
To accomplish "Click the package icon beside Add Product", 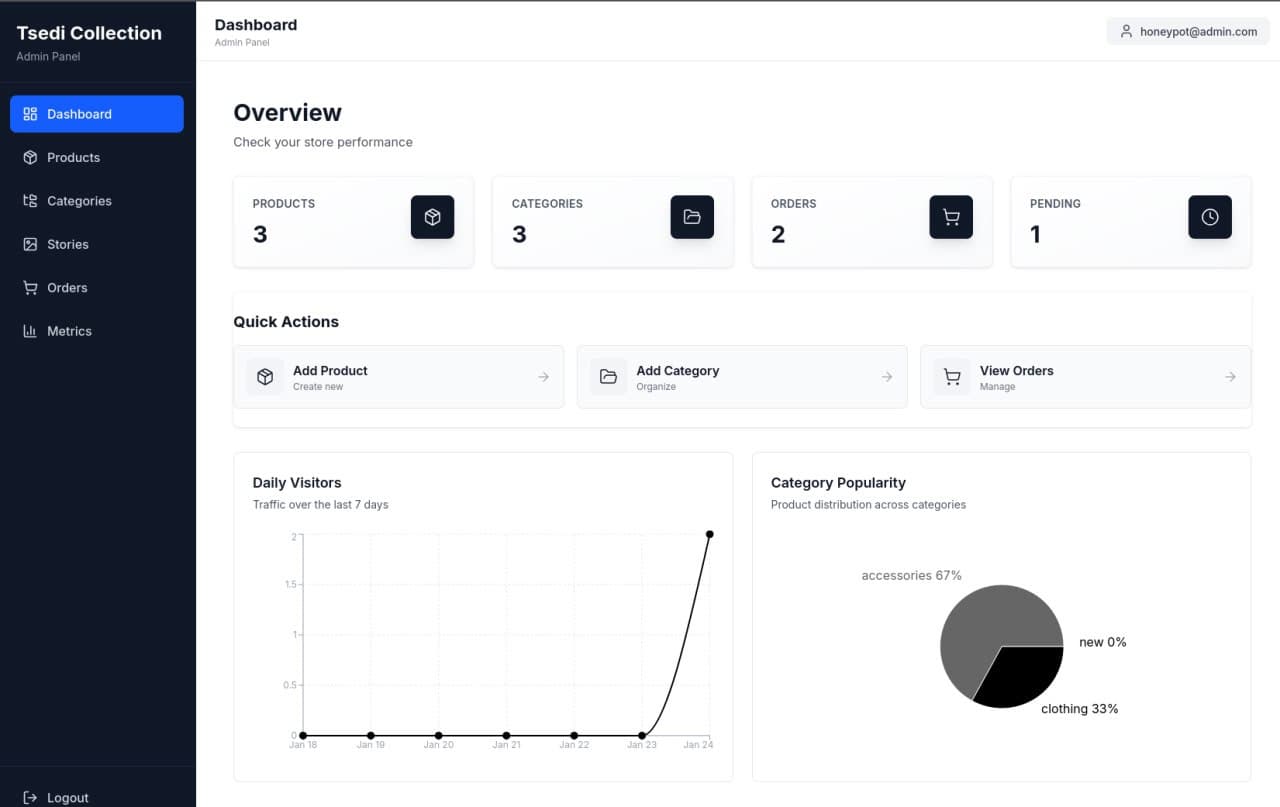I will tap(265, 377).
